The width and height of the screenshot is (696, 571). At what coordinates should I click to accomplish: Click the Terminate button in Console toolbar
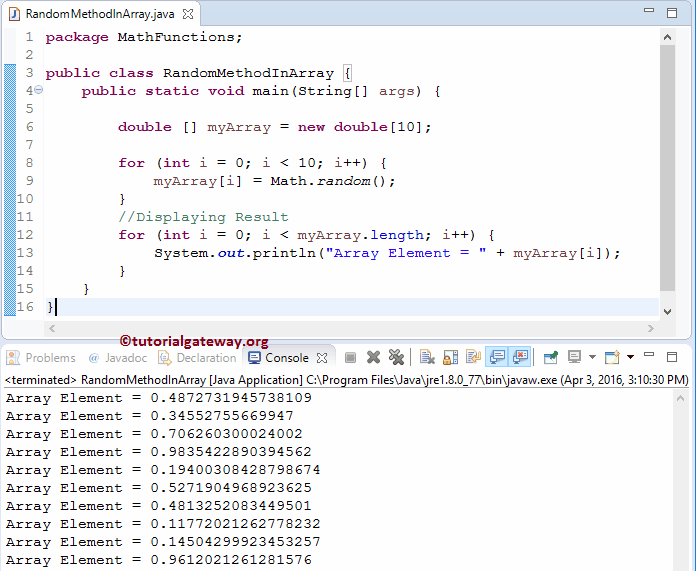point(350,357)
